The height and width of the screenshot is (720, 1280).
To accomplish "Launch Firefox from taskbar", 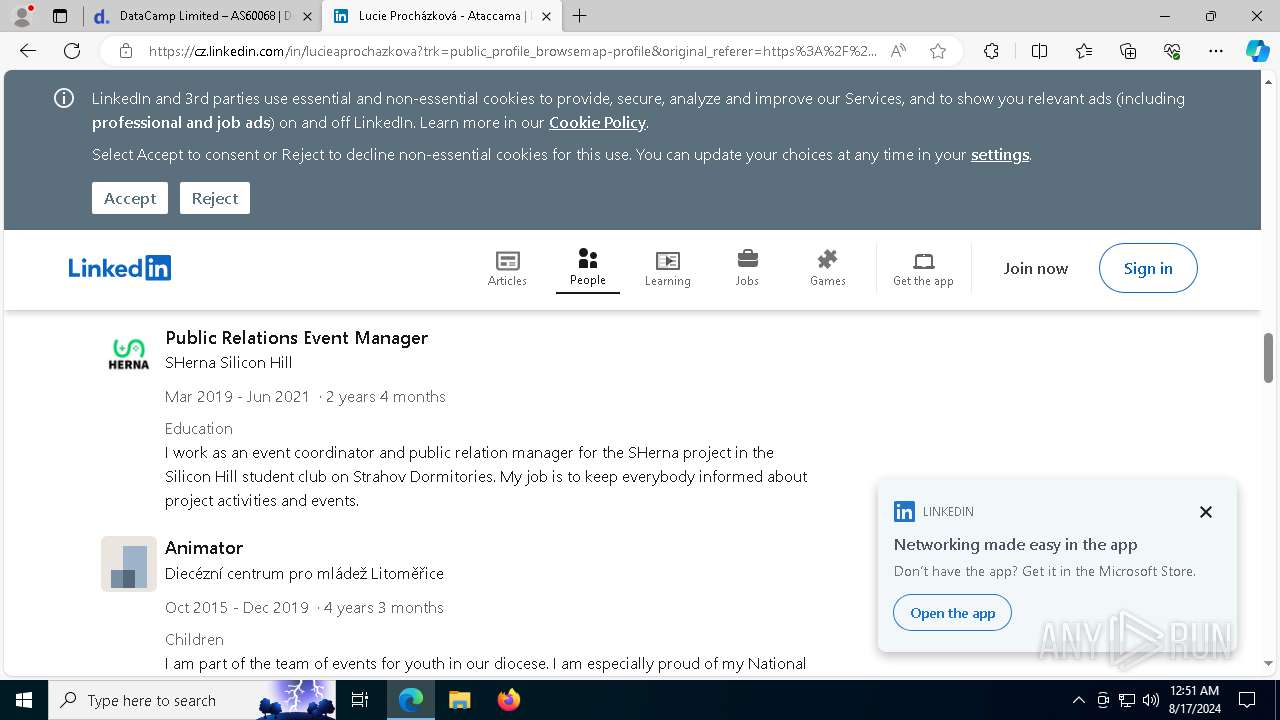I will (509, 700).
